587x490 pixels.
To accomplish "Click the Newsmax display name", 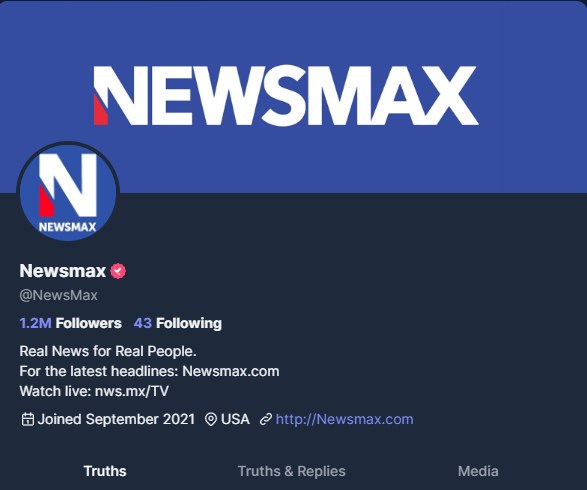I will (x=63, y=271).
